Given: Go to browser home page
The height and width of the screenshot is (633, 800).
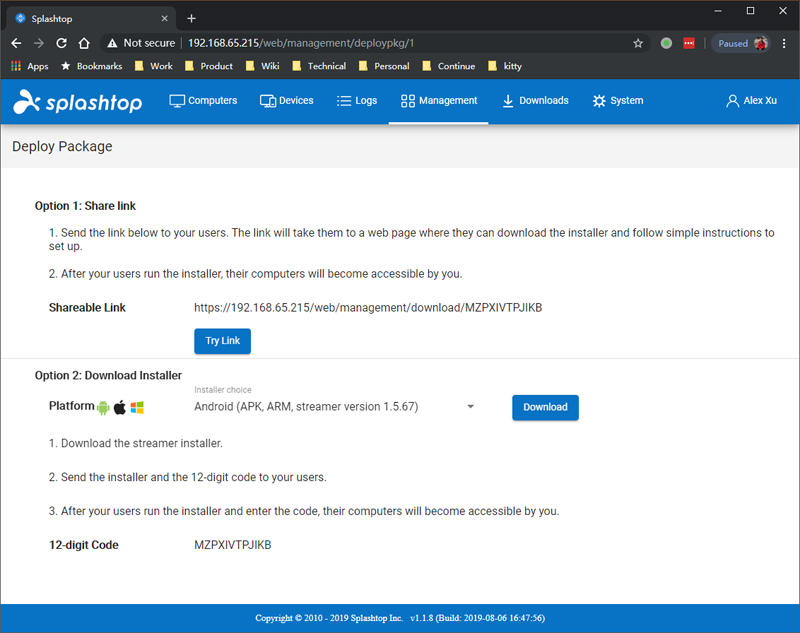Looking at the screenshot, I should tap(84, 43).
